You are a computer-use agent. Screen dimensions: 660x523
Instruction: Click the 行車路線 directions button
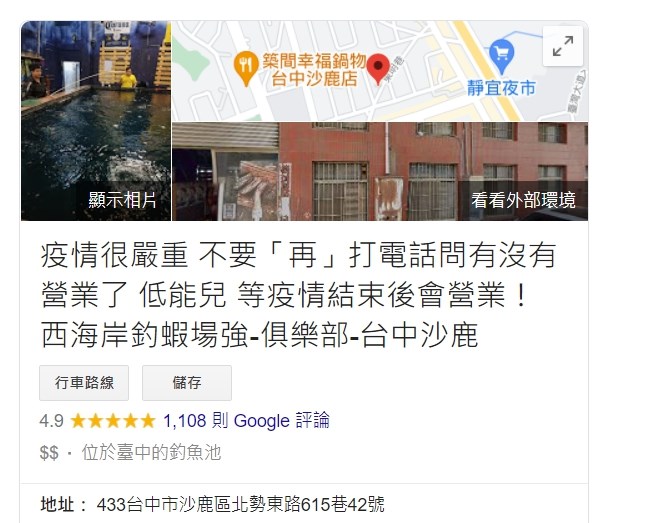[84, 383]
